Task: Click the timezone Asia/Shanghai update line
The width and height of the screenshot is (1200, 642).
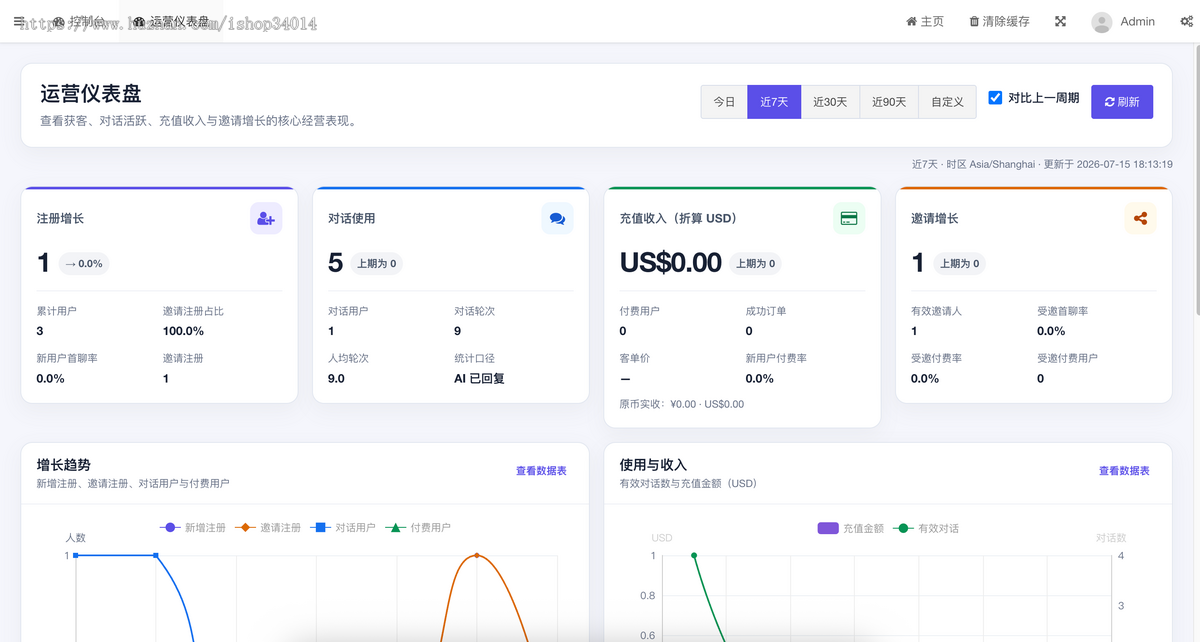Action: pos(1042,164)
